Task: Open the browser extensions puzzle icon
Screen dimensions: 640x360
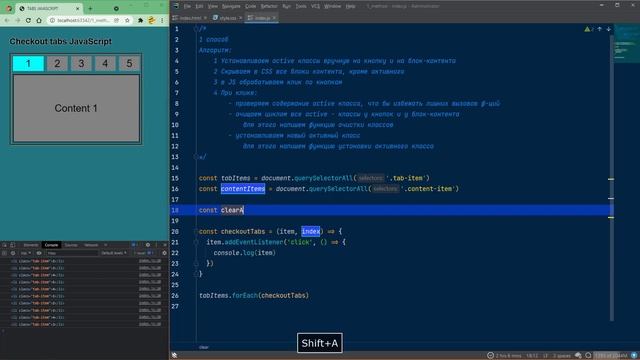Action: coord(140,20)
